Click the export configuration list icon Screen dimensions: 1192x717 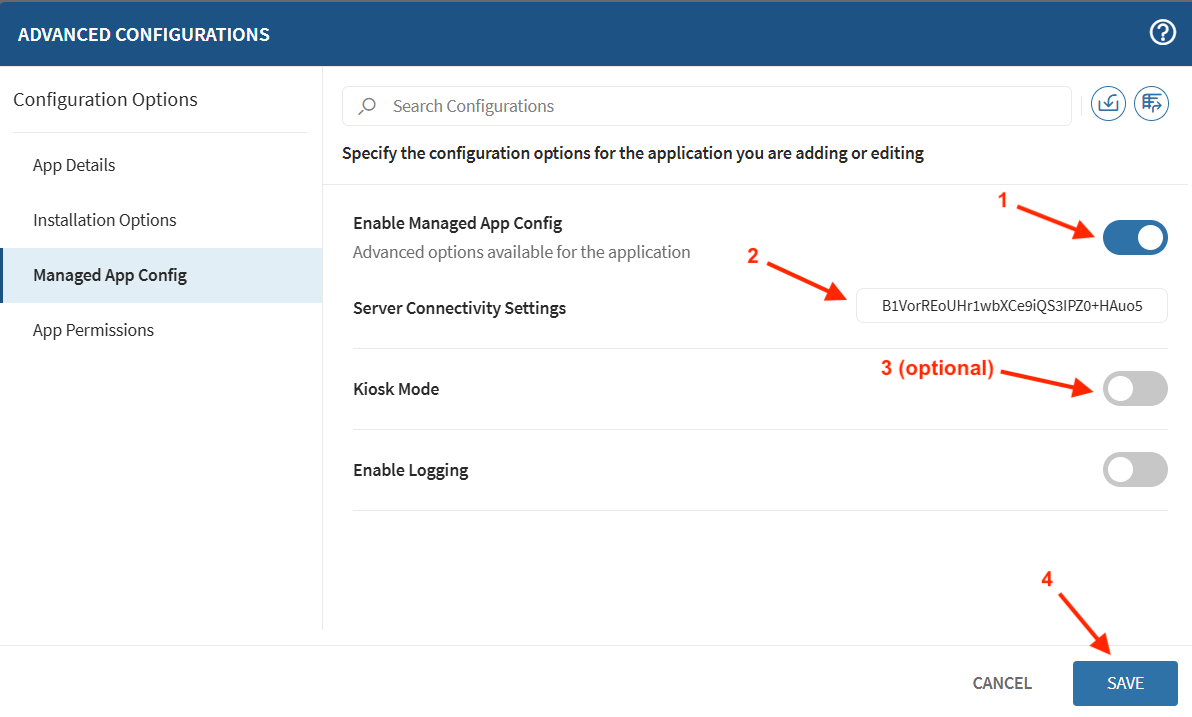1151,103
